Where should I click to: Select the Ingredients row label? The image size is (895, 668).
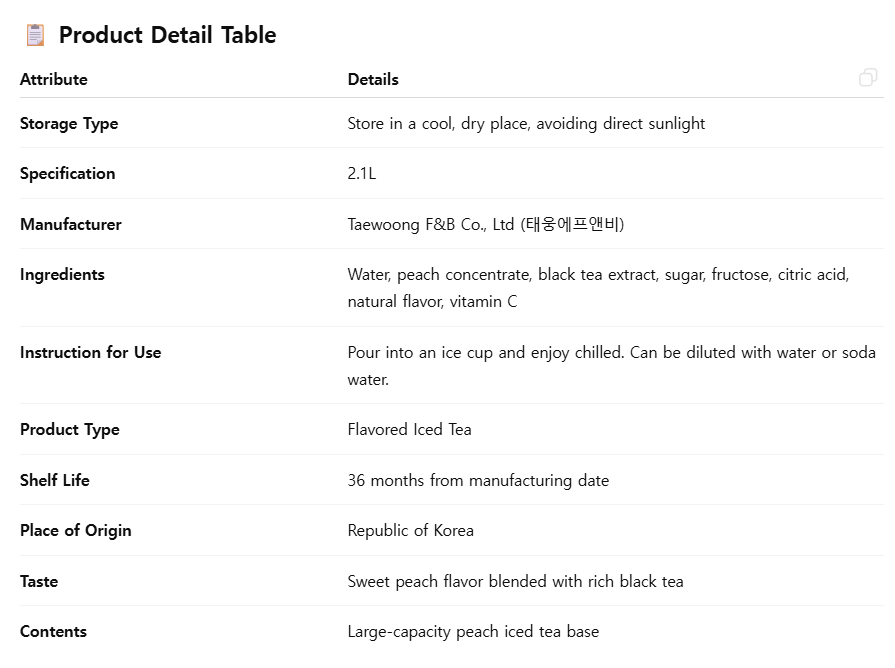coord(62,274)
